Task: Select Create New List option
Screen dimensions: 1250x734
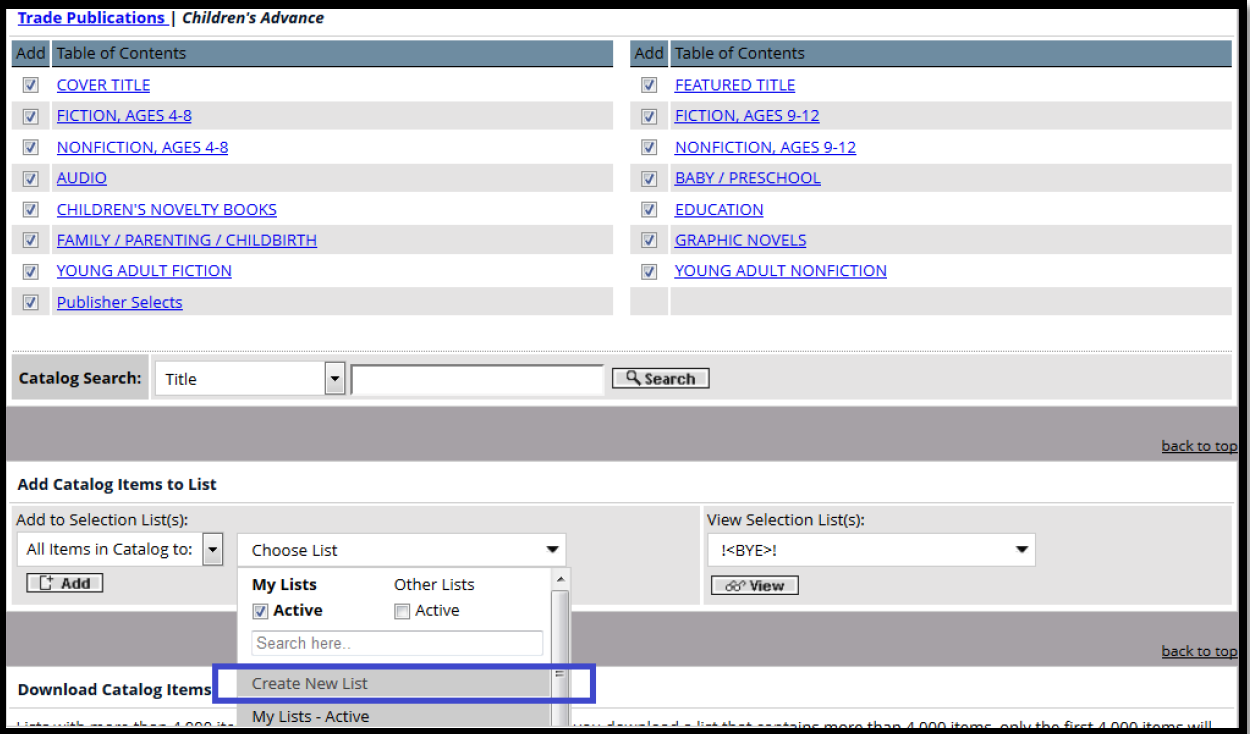Action: 310,684
